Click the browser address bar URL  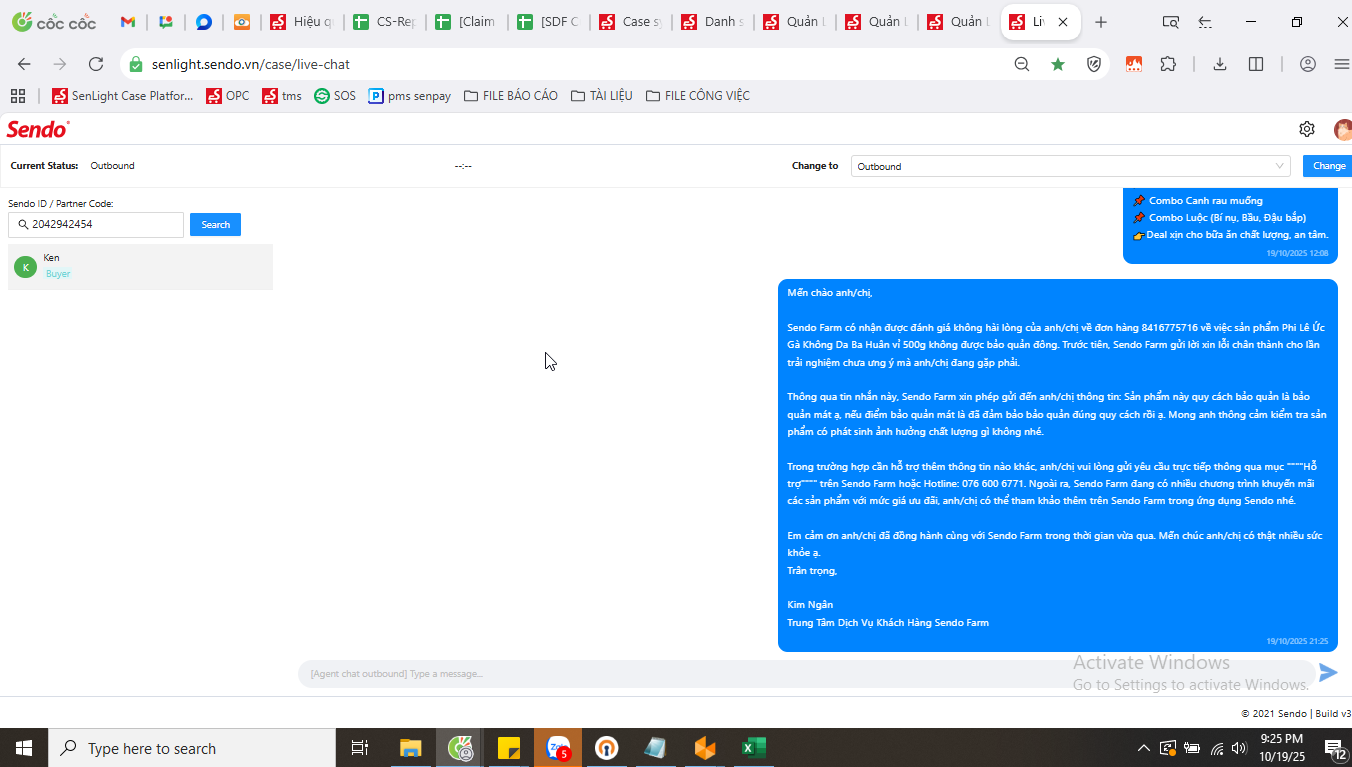coord(251,64)
